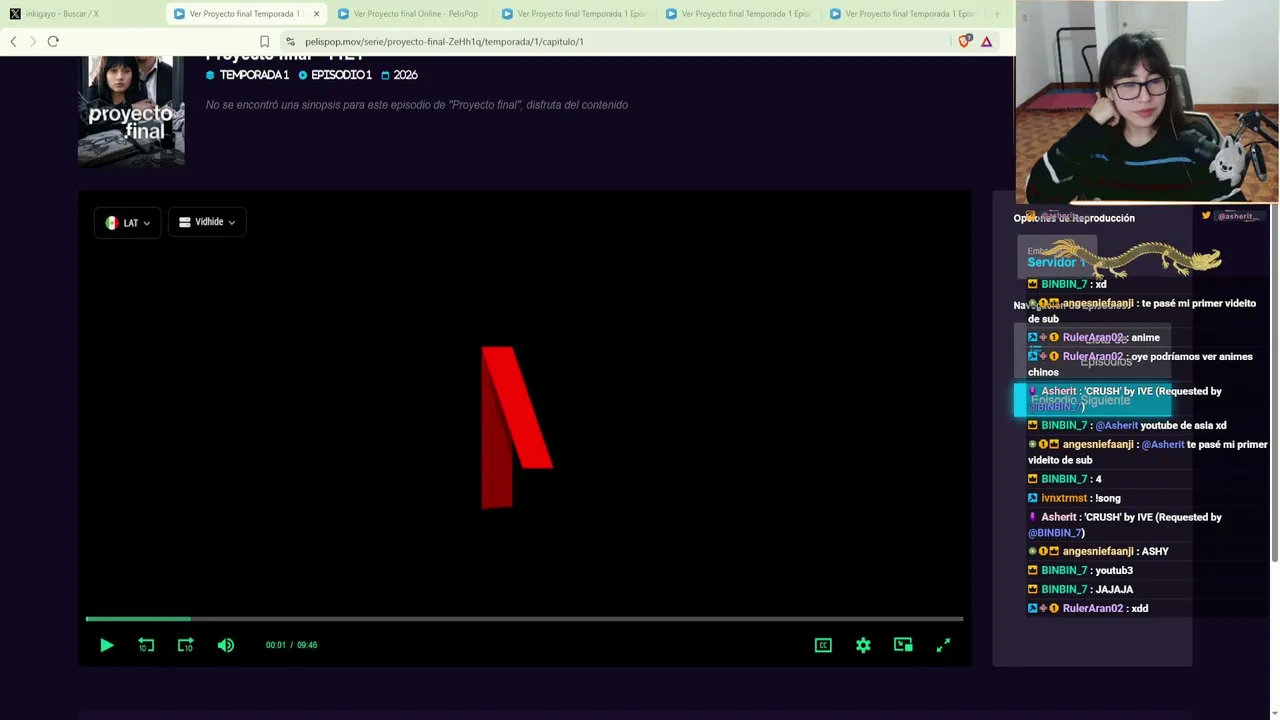1280x720 pixels.
Task: Open a new browser tab
Action: point(997,14)
